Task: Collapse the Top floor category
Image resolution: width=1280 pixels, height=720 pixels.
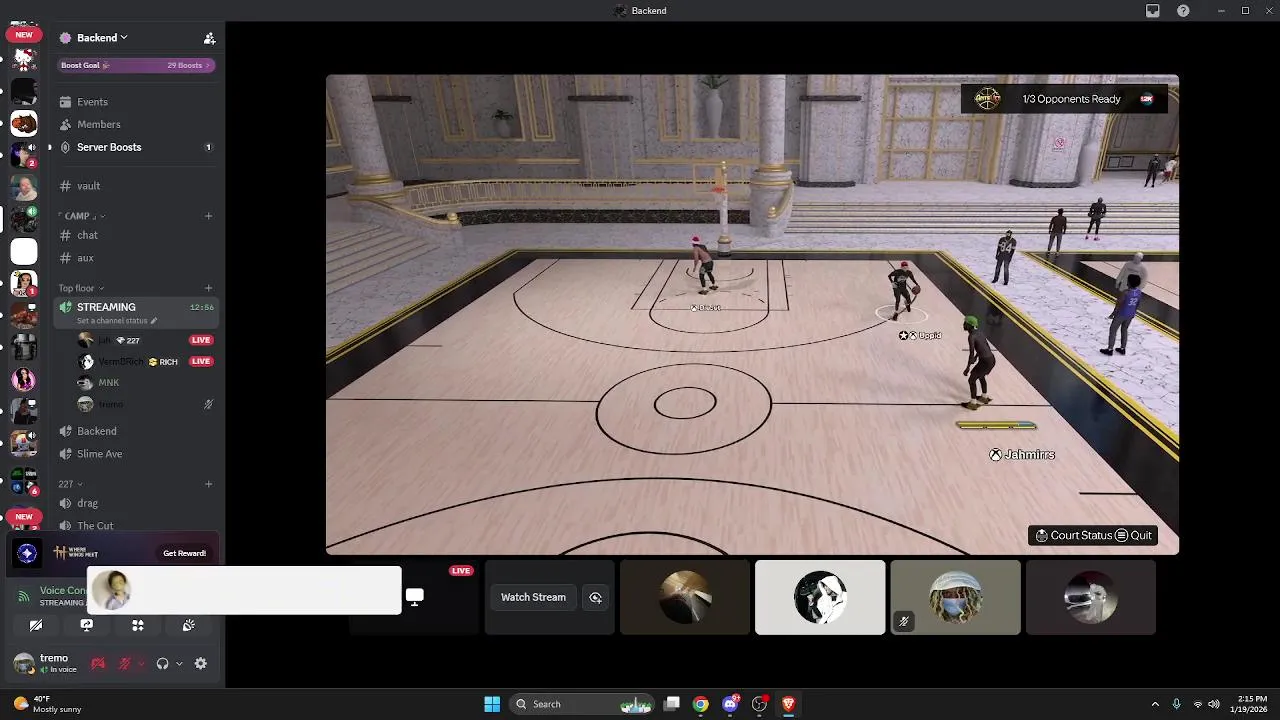Action: click(81, 288)
